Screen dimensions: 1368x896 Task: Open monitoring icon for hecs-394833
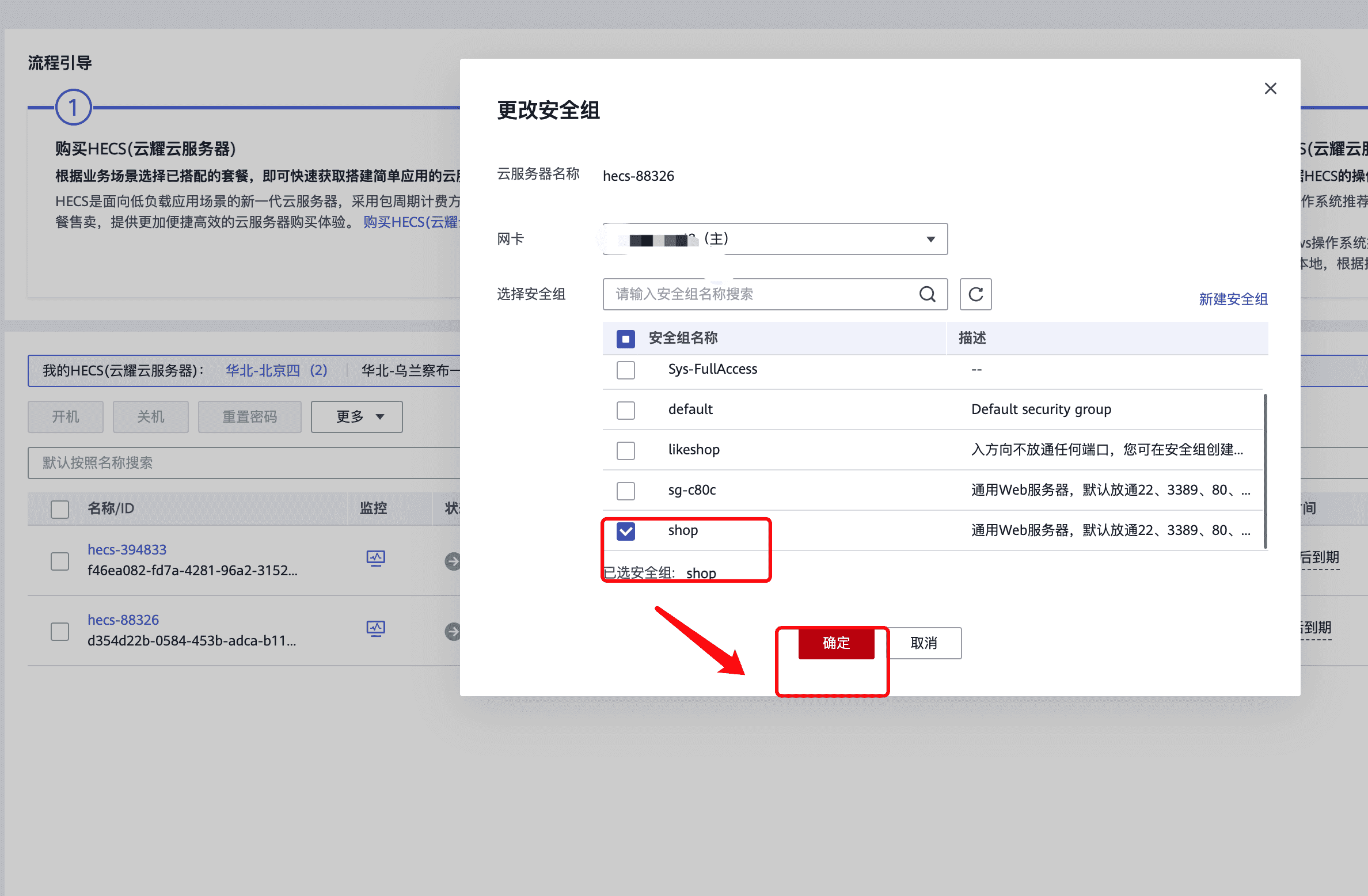[x=375, y=558]
